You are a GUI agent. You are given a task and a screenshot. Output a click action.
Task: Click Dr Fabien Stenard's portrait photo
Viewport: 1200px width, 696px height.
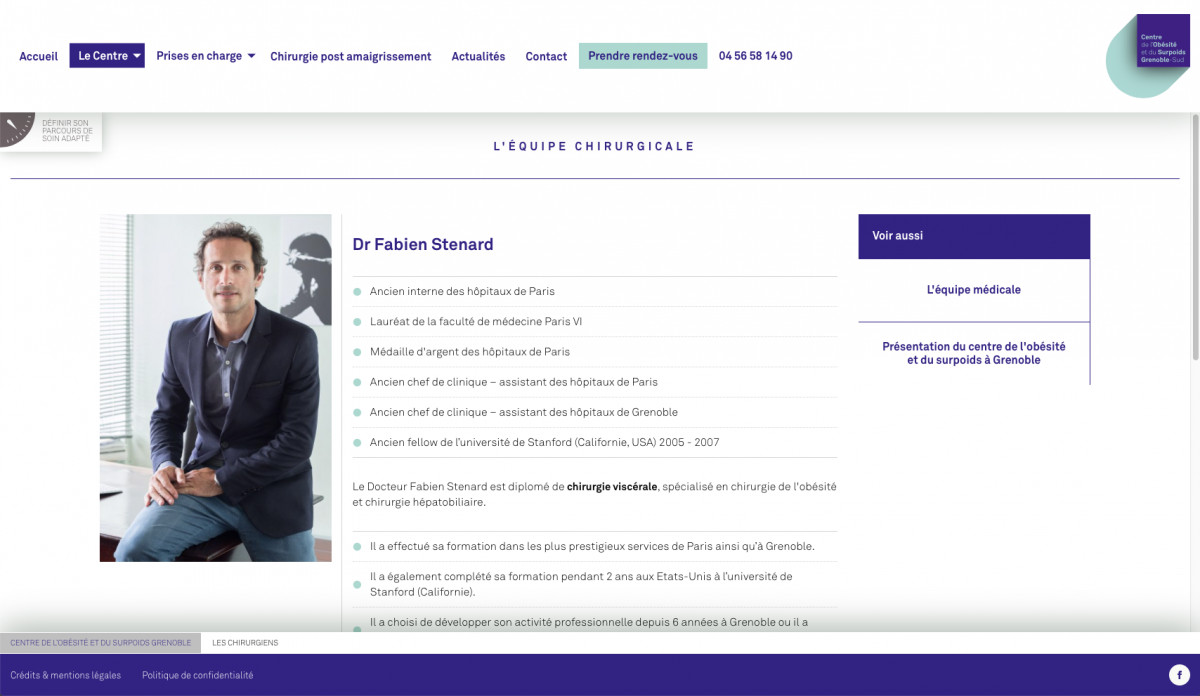click(x=216, y=388)
